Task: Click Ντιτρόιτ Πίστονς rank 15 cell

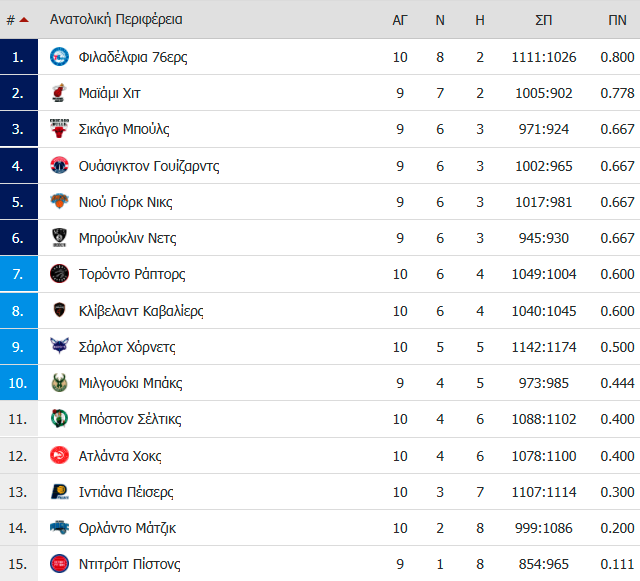Action: pyautogui.click(x=19, y=564)
